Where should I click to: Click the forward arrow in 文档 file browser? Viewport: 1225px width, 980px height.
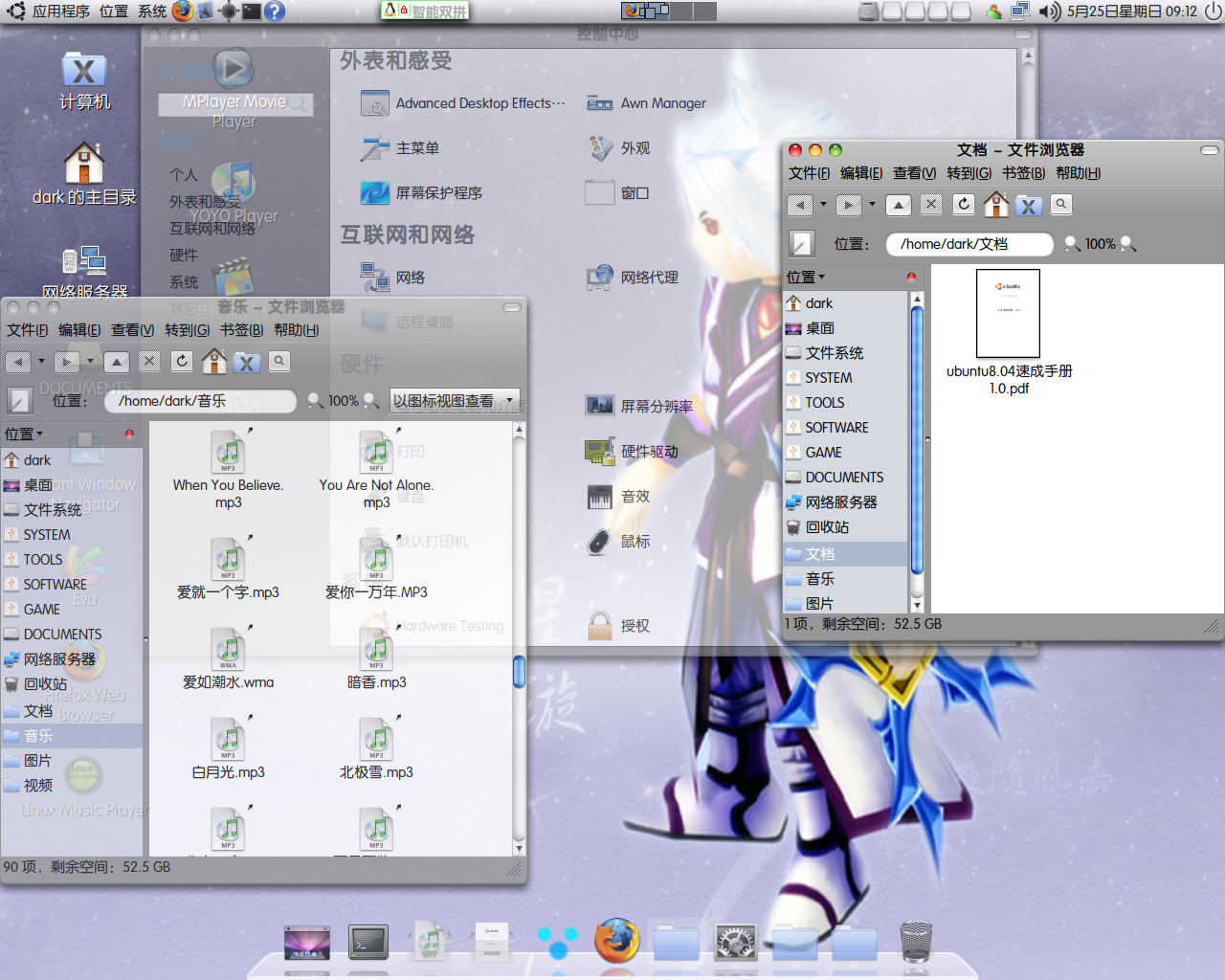tap(848, 205)
